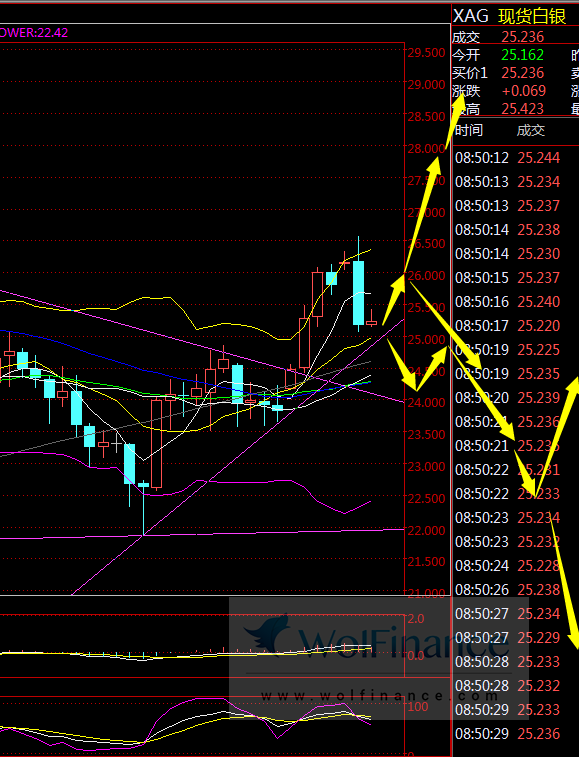Click price 25.238 in the 08:50:26 row
Viewport: 579px width, 757px height.
click(539, 590)
